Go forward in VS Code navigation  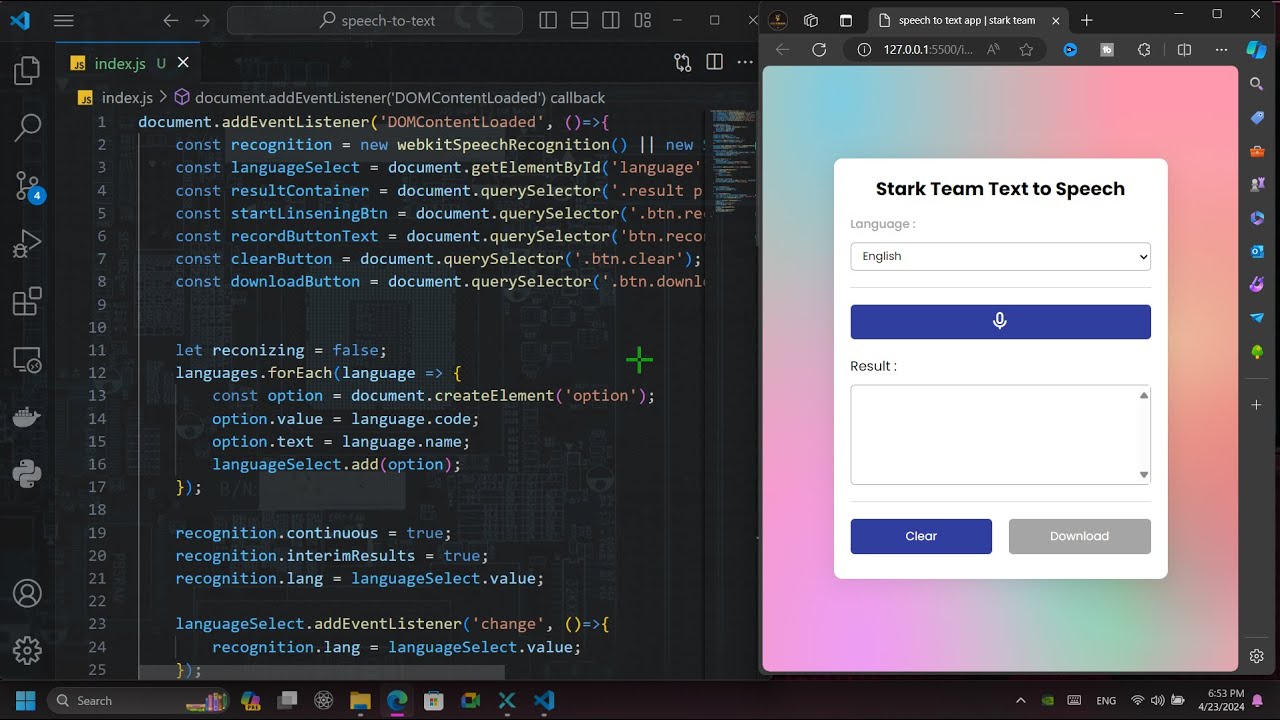pyautogui.click(x=203, y=20)
